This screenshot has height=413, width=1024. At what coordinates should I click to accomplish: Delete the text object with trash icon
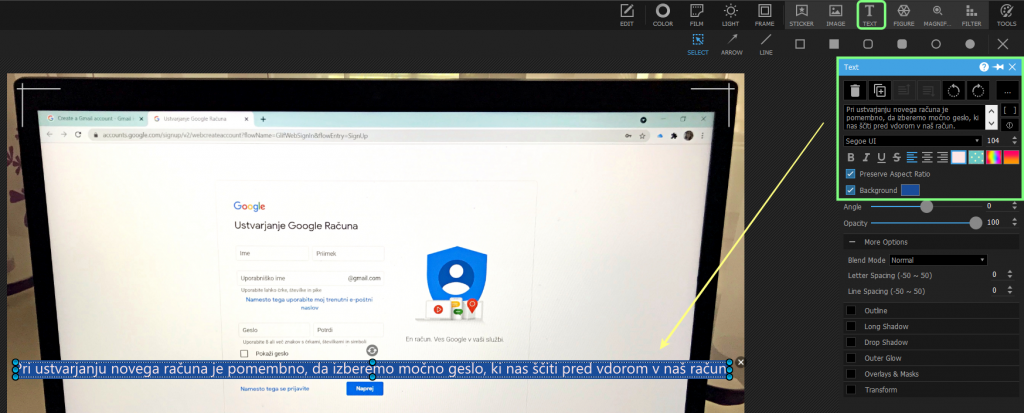[x=854, y=91]
